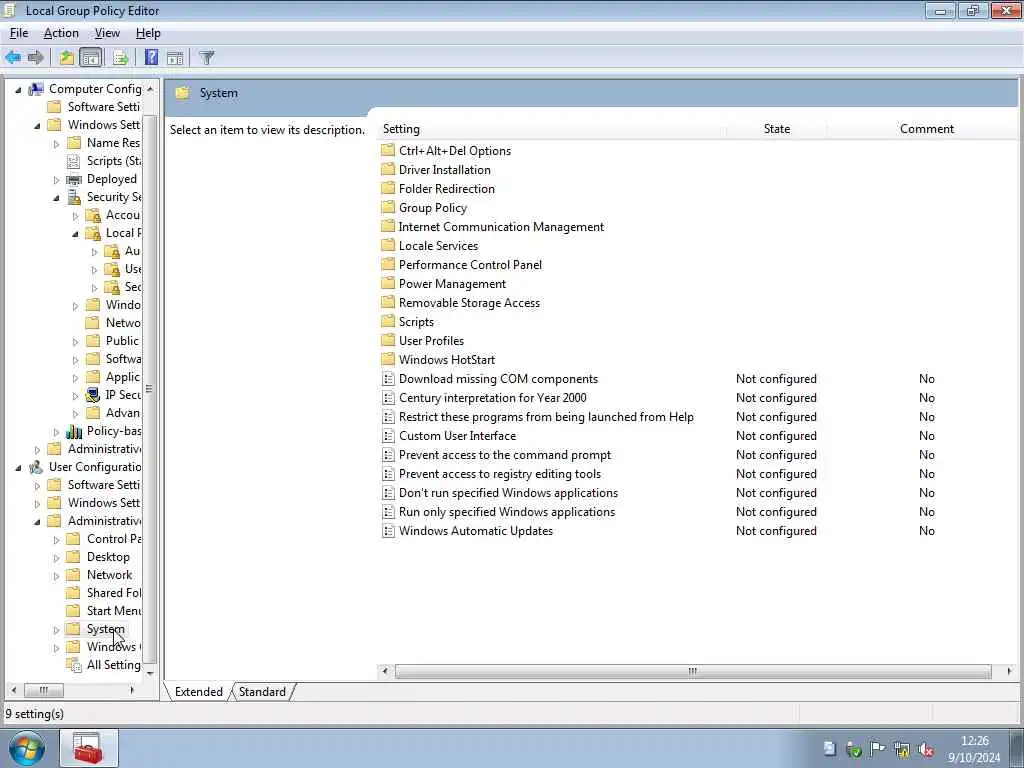
Task: Click the tree pane horizontal scrollbar thumb
Action: (x=44, y=690)
